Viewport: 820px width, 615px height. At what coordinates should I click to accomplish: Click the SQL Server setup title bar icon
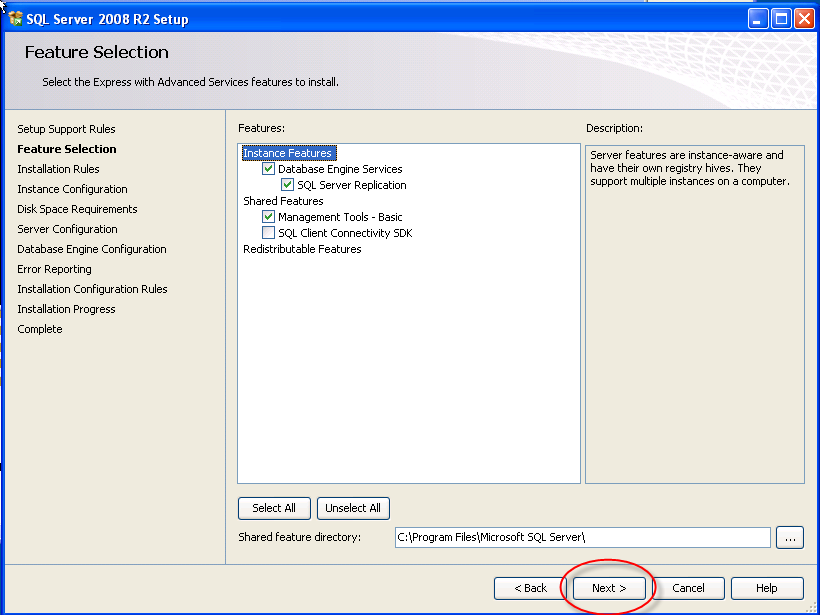pyautogui.click(x=16, y=19)
